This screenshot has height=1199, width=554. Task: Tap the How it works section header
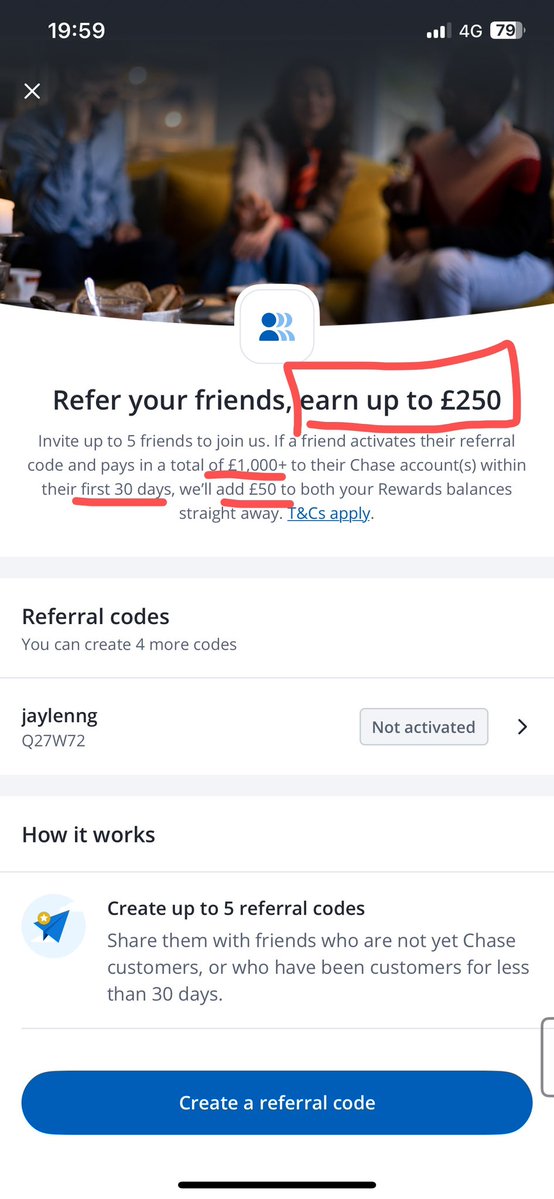click(89, 834)
